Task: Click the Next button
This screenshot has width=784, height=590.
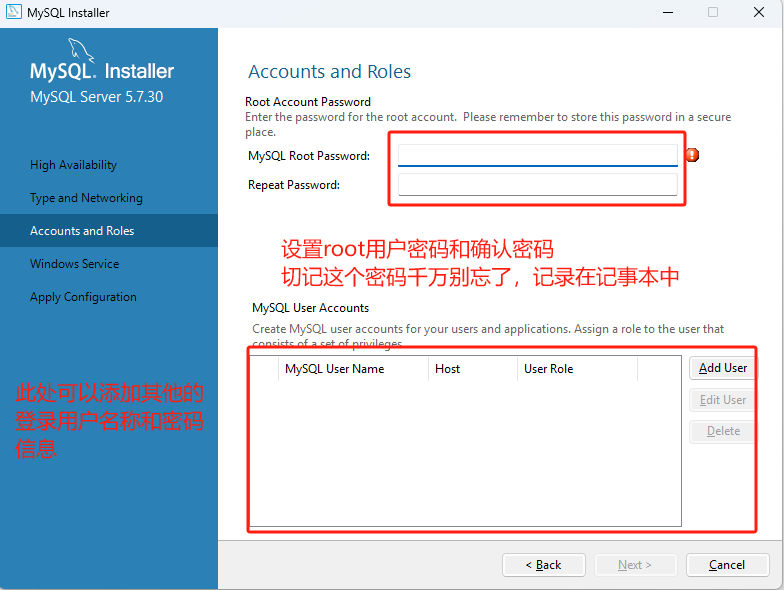Action: [x=635, y=565]
